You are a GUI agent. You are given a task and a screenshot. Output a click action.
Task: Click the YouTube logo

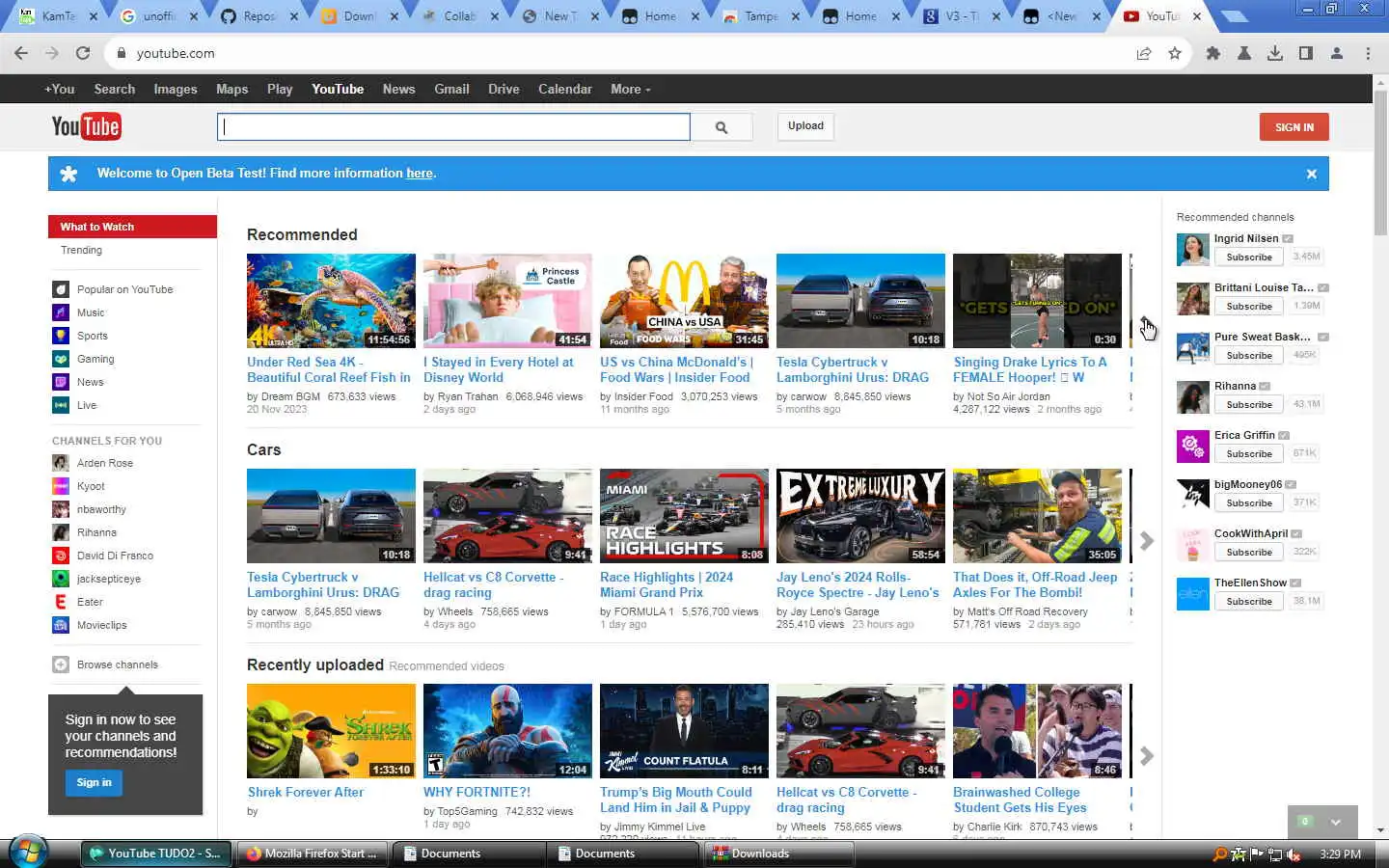pos(86,126)
